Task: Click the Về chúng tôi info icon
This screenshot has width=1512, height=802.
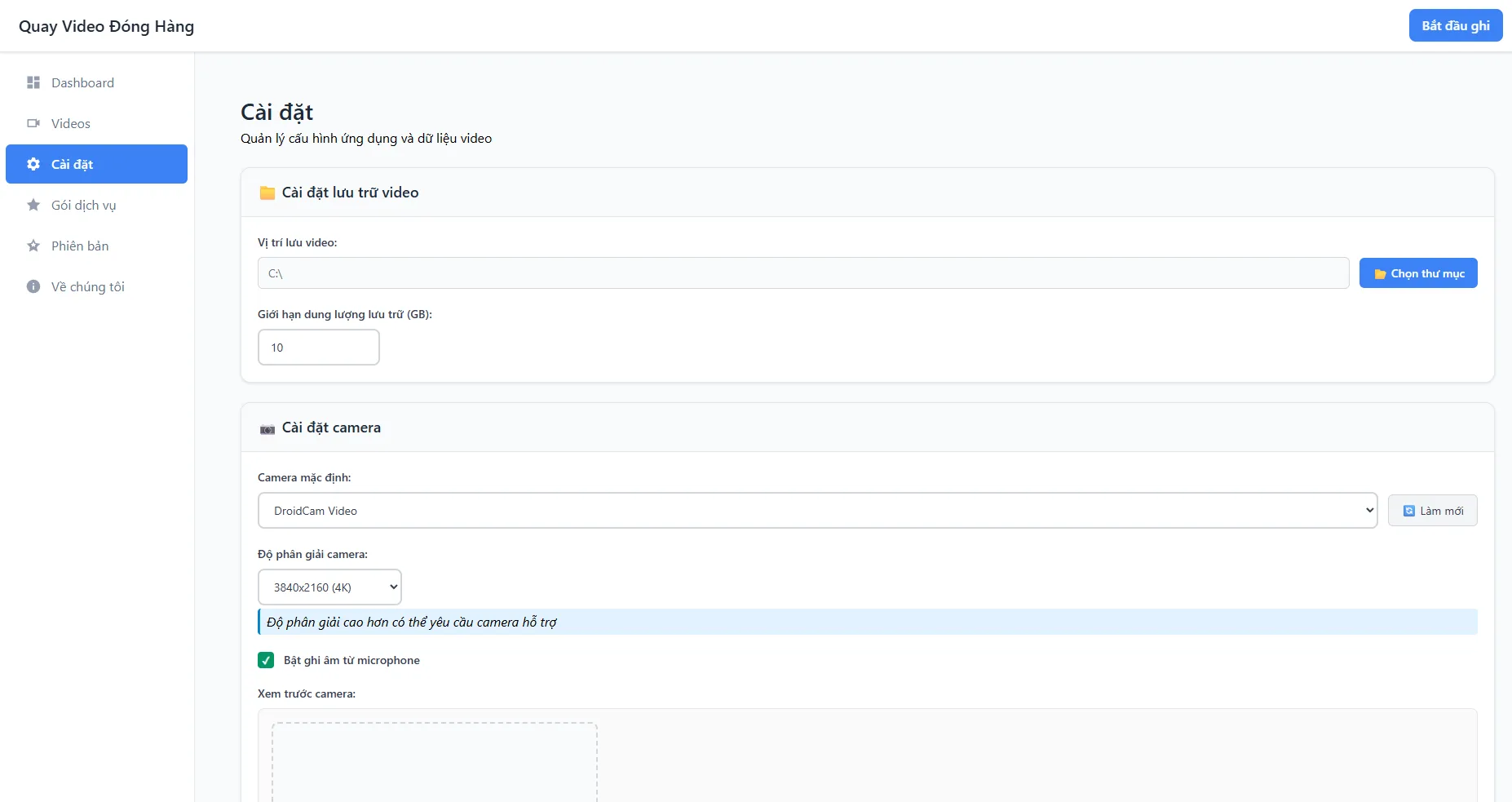Action: coord(33,286)
